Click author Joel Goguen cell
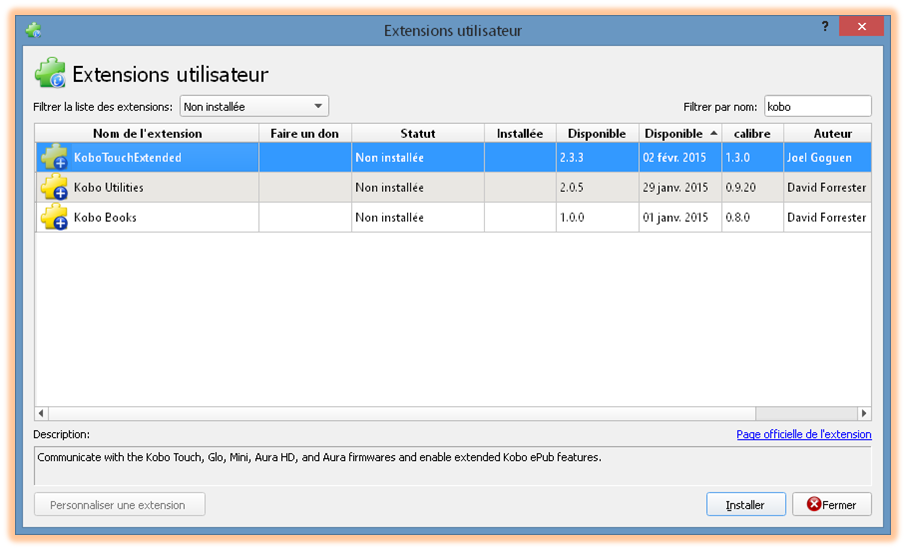 coord(827,158)
